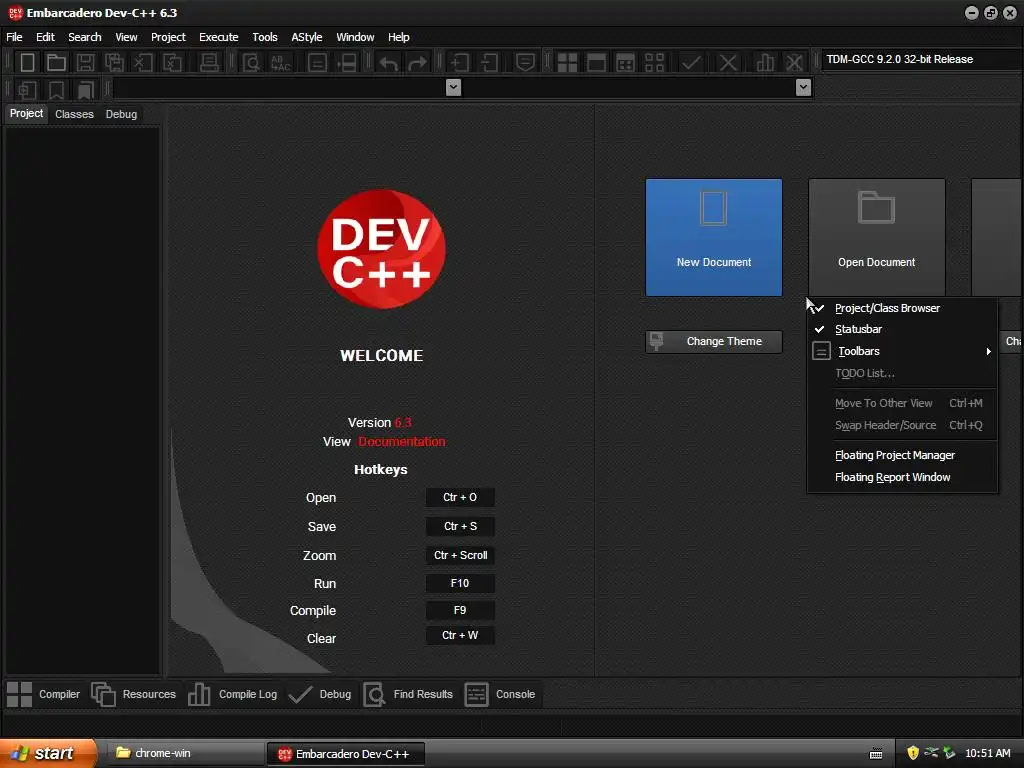Open the Window menu

coord(355,37)
